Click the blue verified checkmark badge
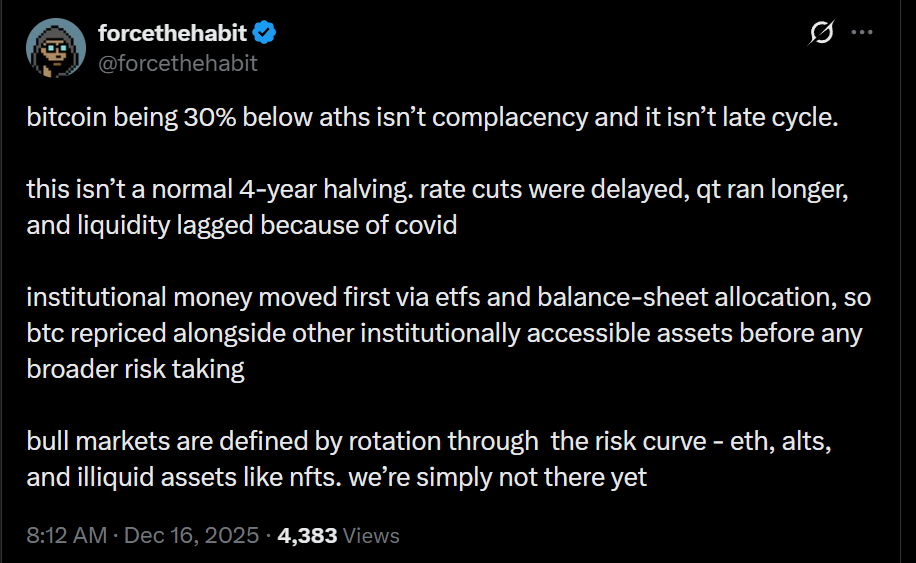Viewport: 916px width, 563px height. pyautogui.click(x=264, y=33)
